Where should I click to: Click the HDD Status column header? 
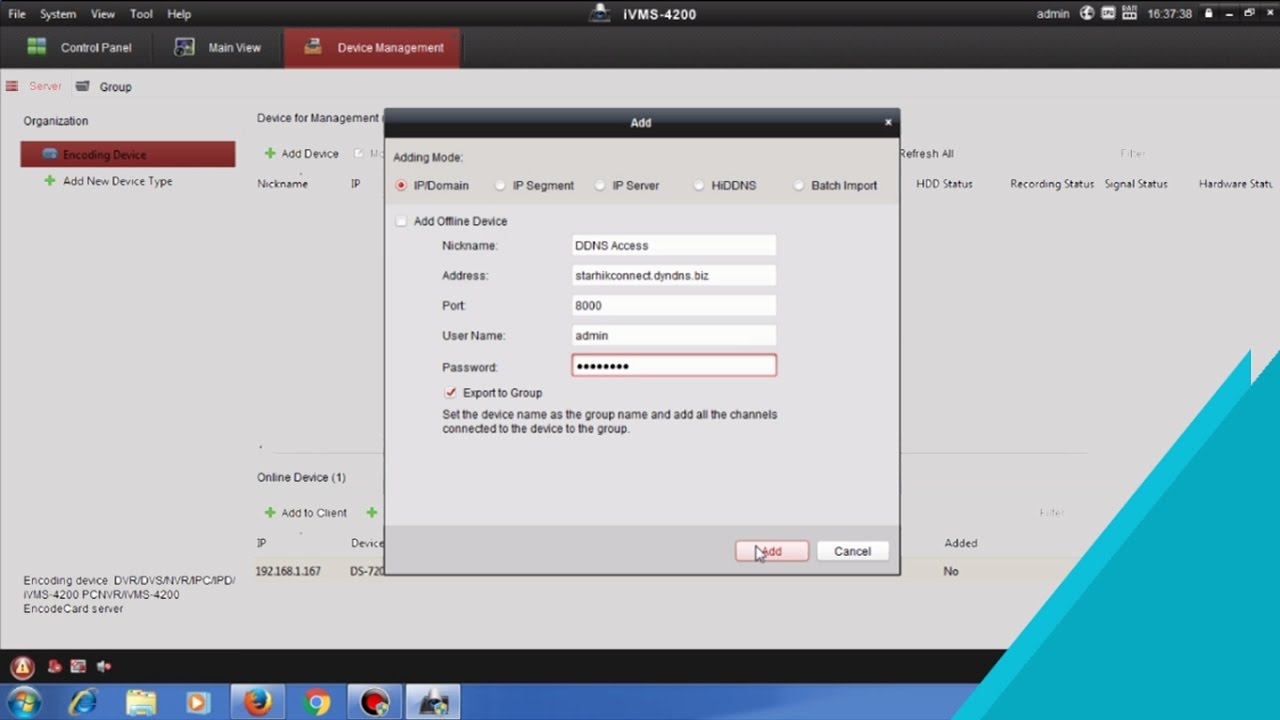point(944,184)
